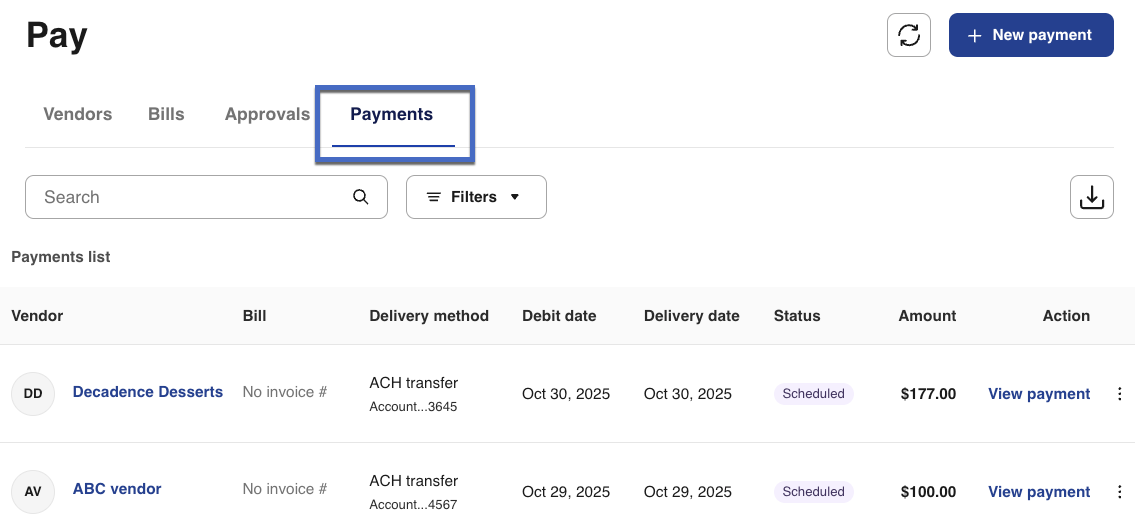Viewport: 1141px width, 524px height.
Task: Select the Payments tab
Action: click(x=391, y=114)
